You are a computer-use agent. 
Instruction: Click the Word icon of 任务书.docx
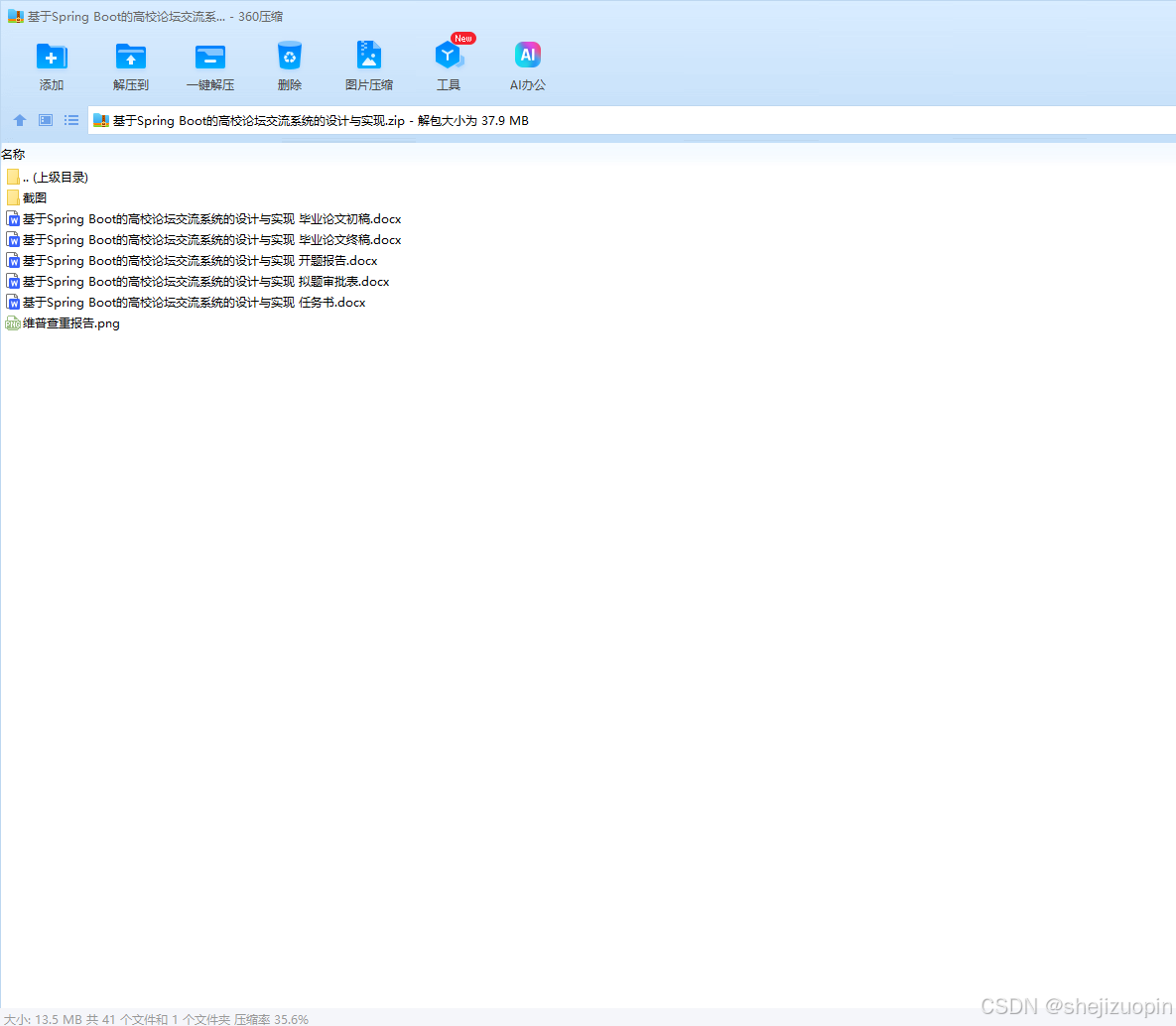click(13, 303)
